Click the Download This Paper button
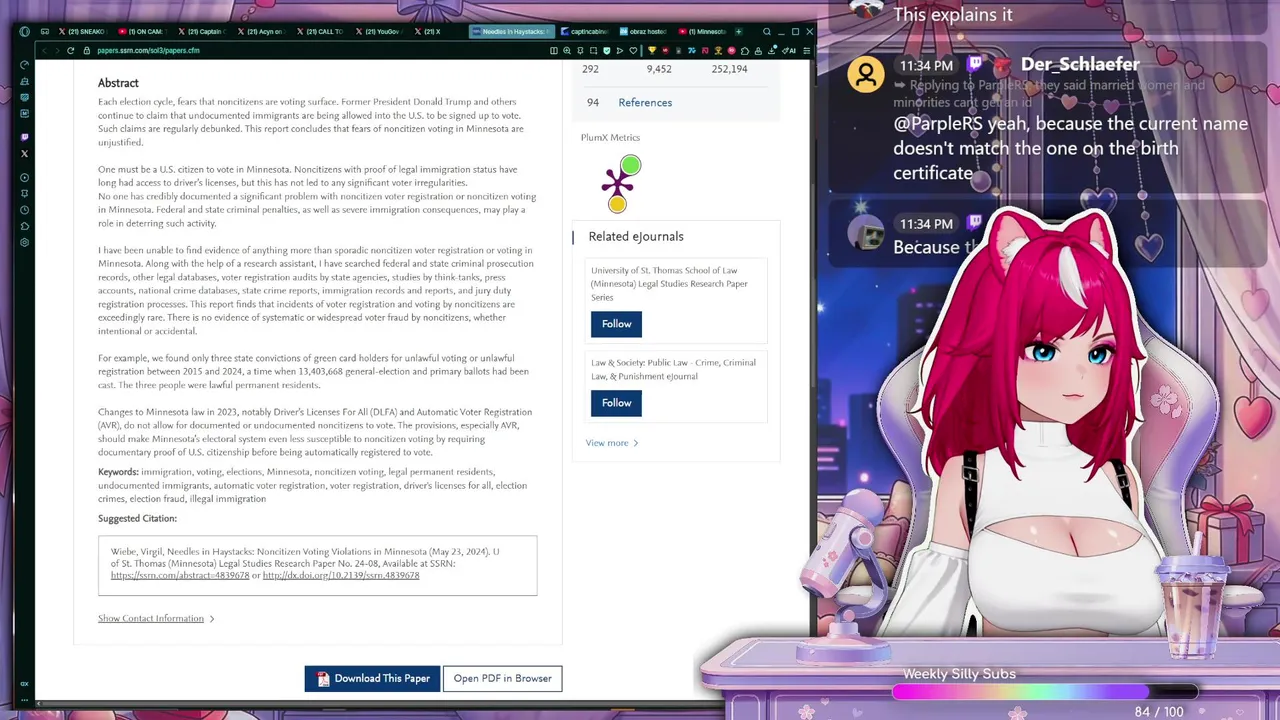Image resolution: width=1280 pixels, height=720 pixels. pos(372,678)
